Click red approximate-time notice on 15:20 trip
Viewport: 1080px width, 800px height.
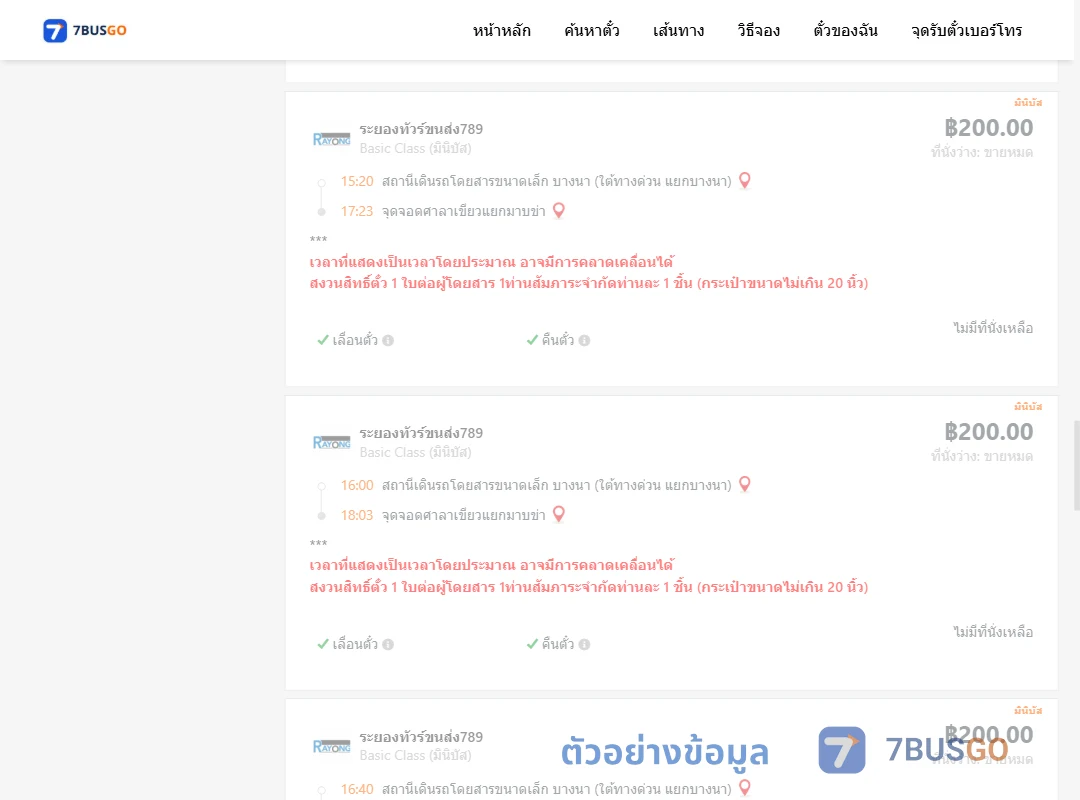(x=492, y=262)
